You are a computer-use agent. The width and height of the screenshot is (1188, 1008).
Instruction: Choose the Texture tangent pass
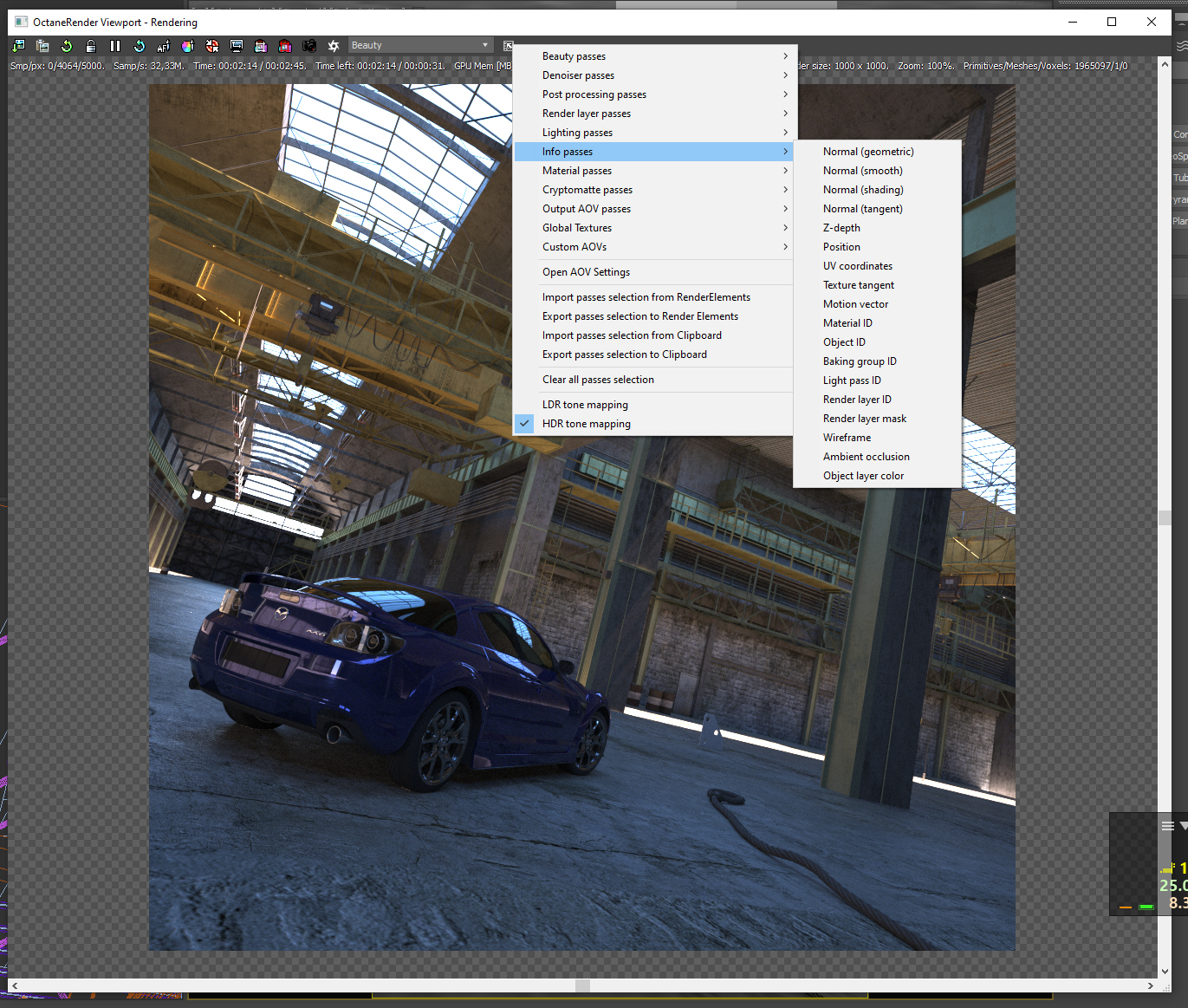[x=878, y=285]
